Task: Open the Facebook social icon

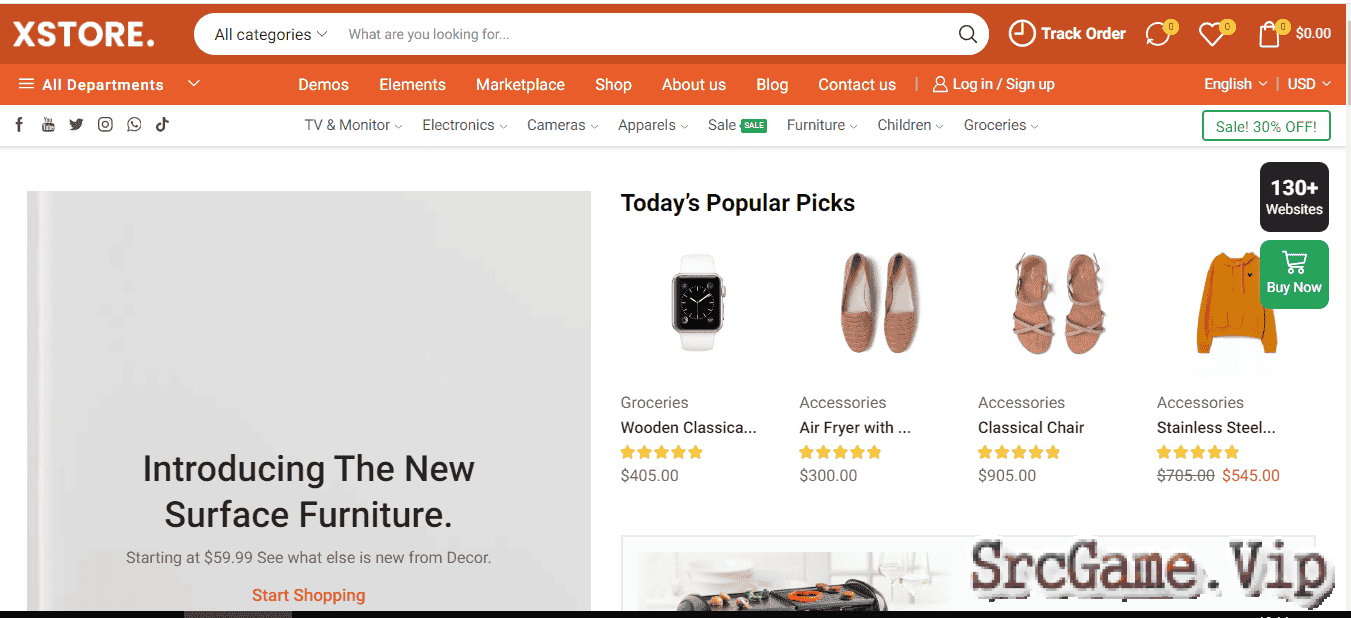Action: coord(19,125)
